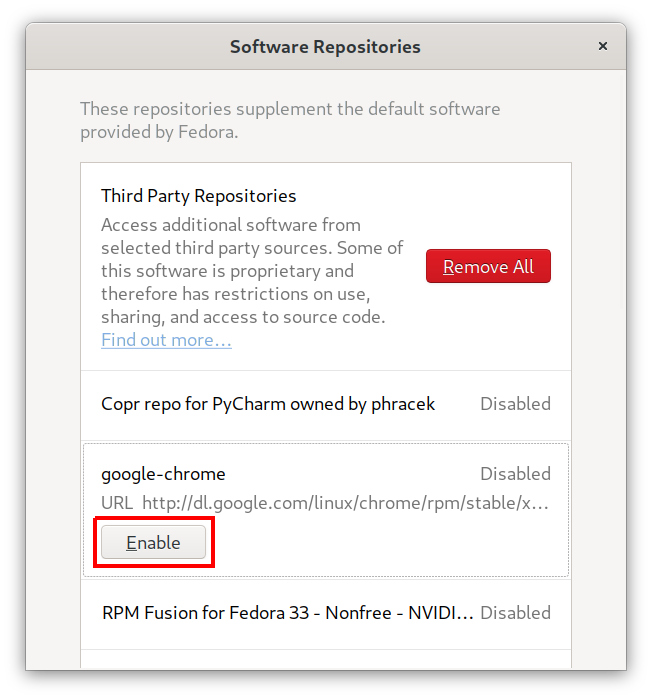Click the URL label under google-chrome
This screenshot has height=699, width=652.
point(115,503)
